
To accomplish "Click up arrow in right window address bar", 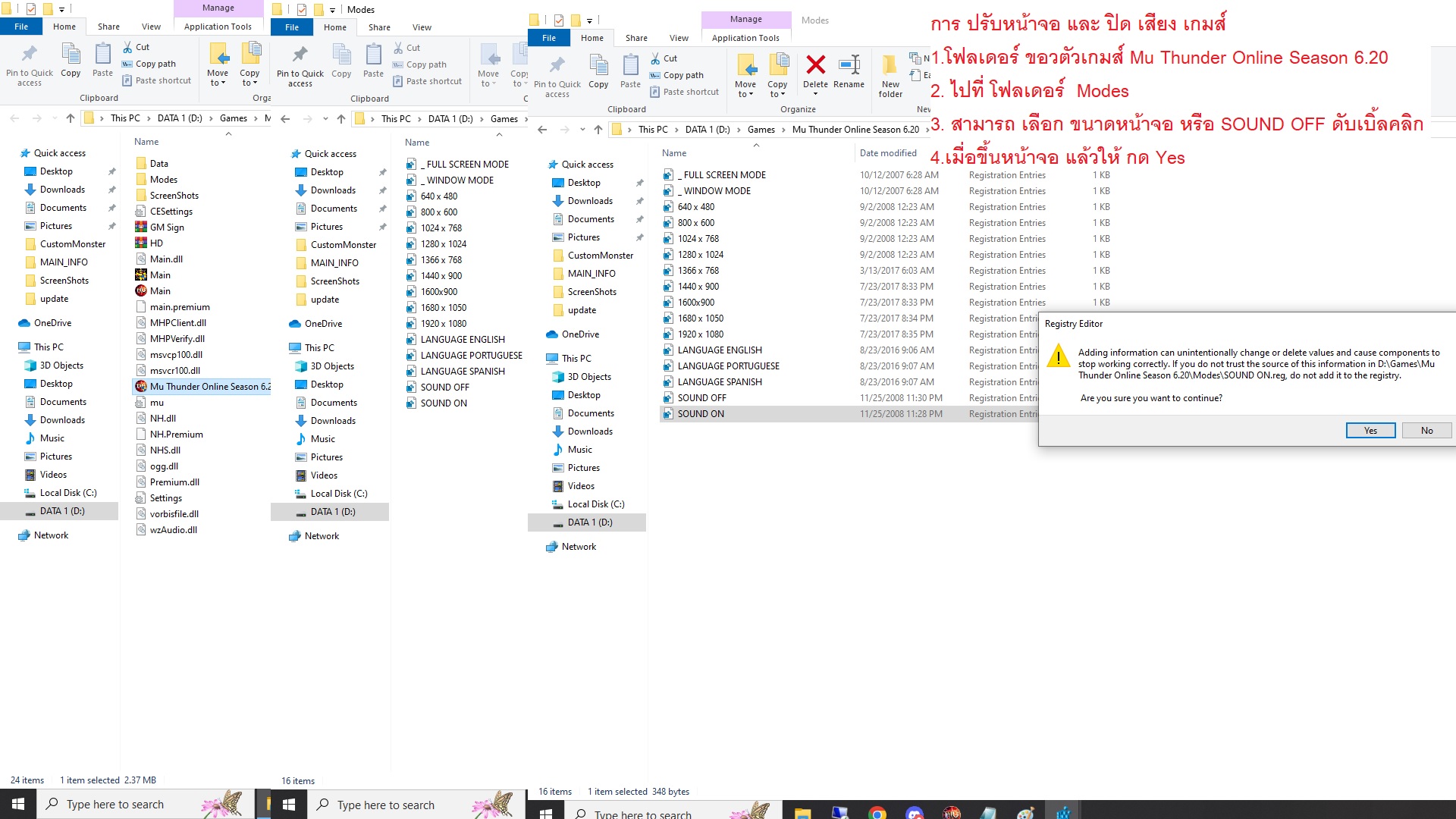I will tap(598, 130).
